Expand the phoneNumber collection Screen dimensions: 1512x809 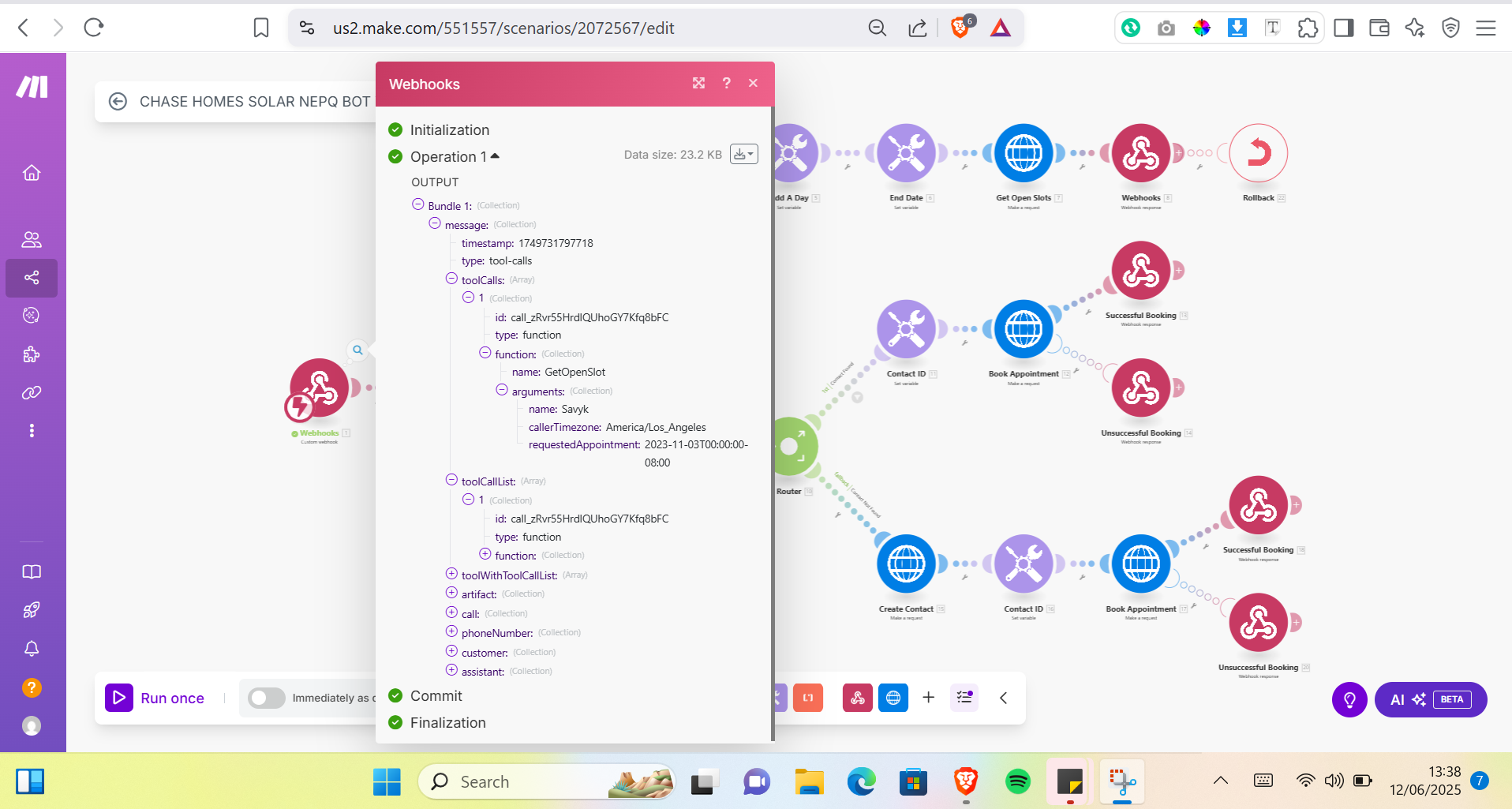(451, 631)
